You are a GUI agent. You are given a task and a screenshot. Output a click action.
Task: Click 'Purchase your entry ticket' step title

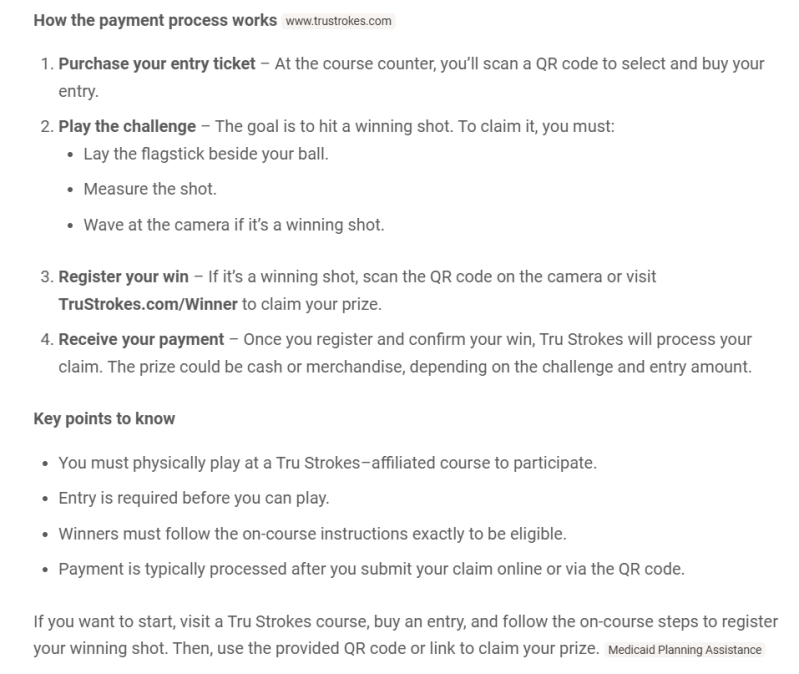click(x=157, y=64)
